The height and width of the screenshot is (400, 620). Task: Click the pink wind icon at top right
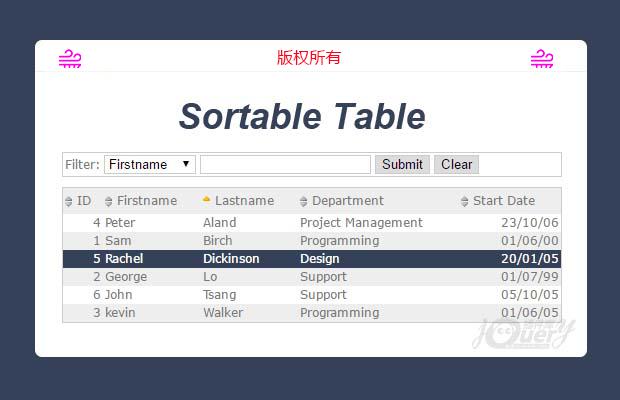pyautogui.click(x=541, y=59)
